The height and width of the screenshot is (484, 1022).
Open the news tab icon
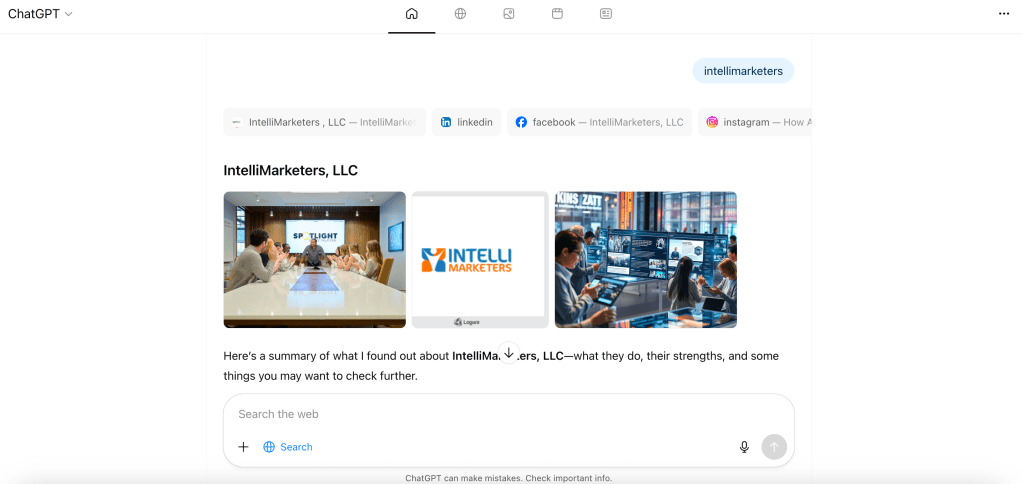606,14
